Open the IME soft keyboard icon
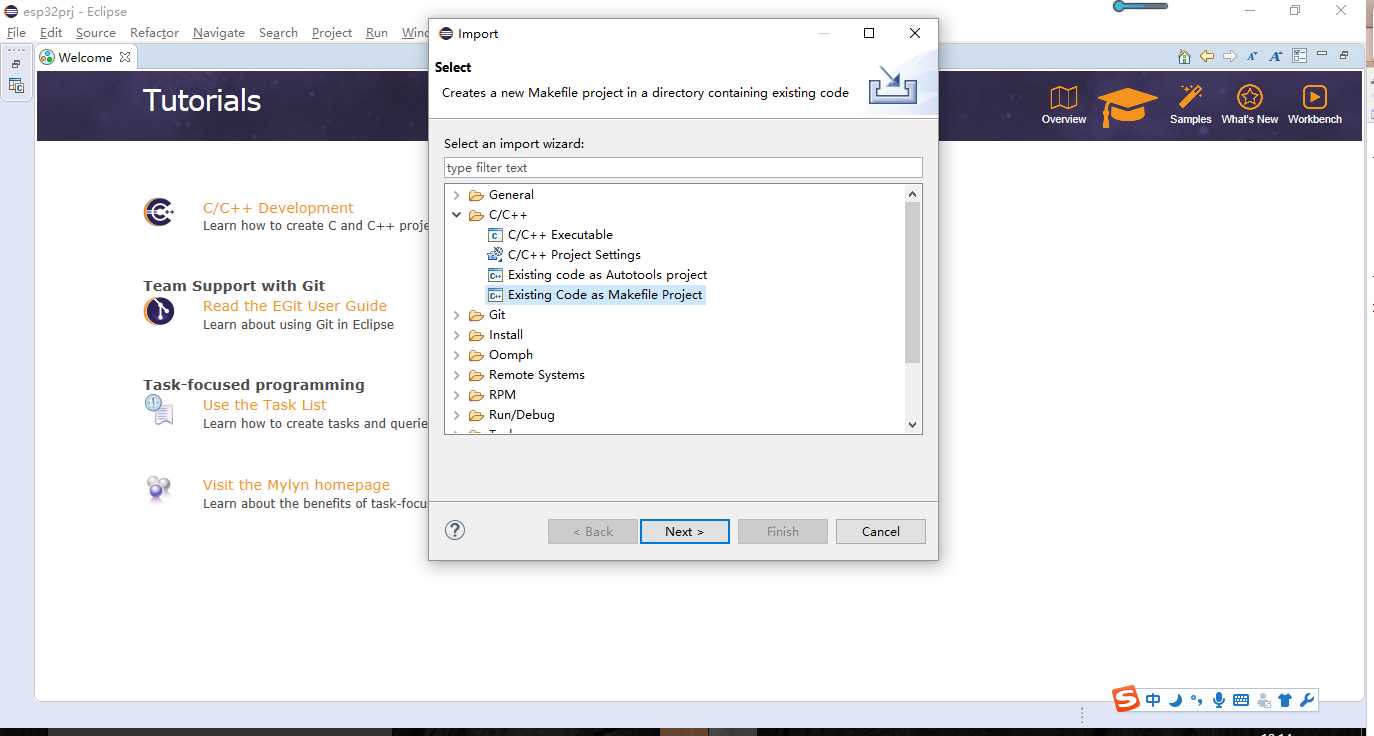This screenshot has width=1374, height=736. [x=1241, y=700]
